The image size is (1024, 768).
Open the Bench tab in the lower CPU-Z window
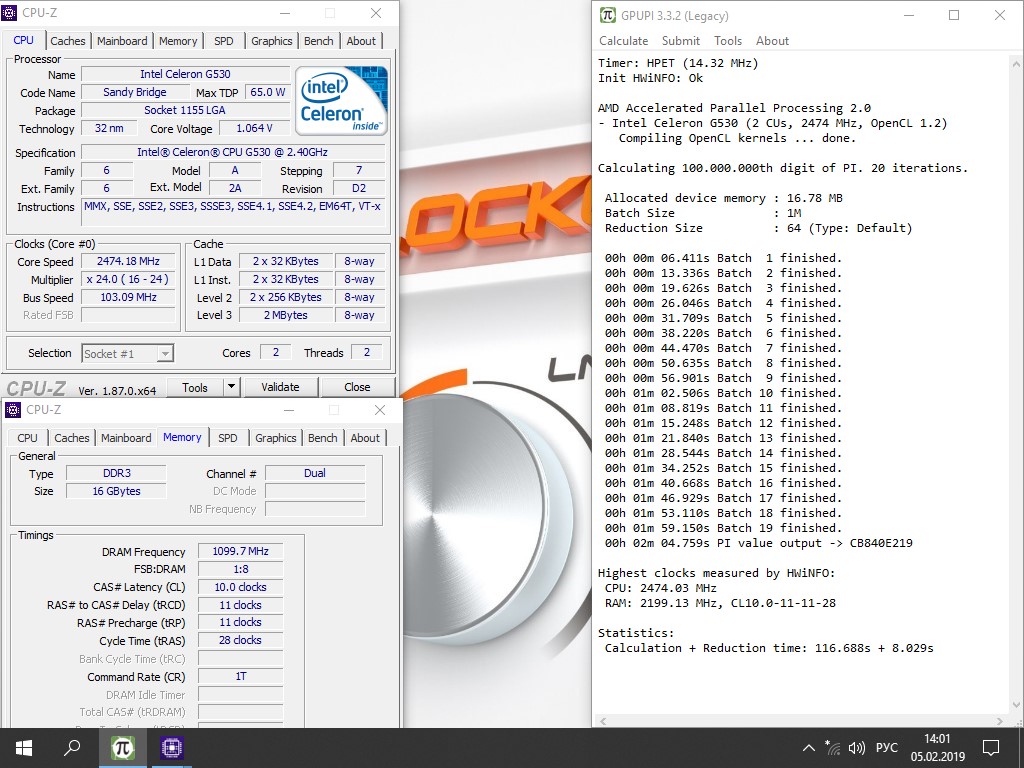(x=323, y=438)
